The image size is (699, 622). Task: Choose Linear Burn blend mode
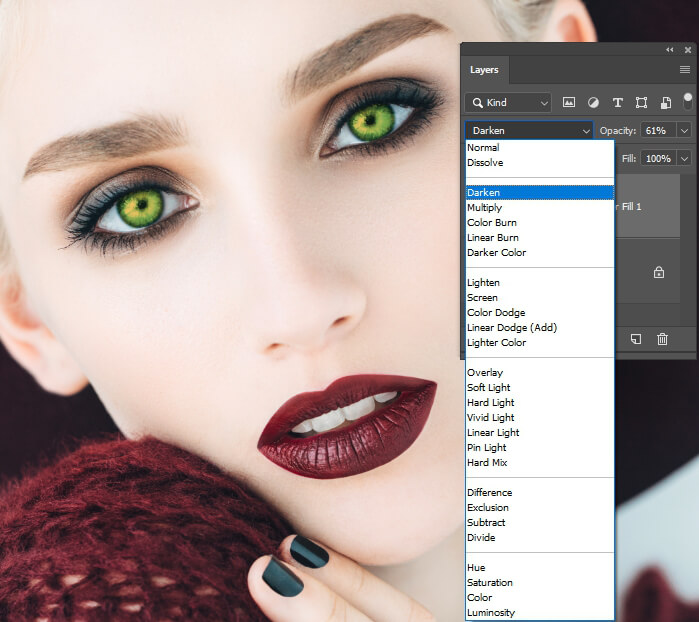(540, 238)
